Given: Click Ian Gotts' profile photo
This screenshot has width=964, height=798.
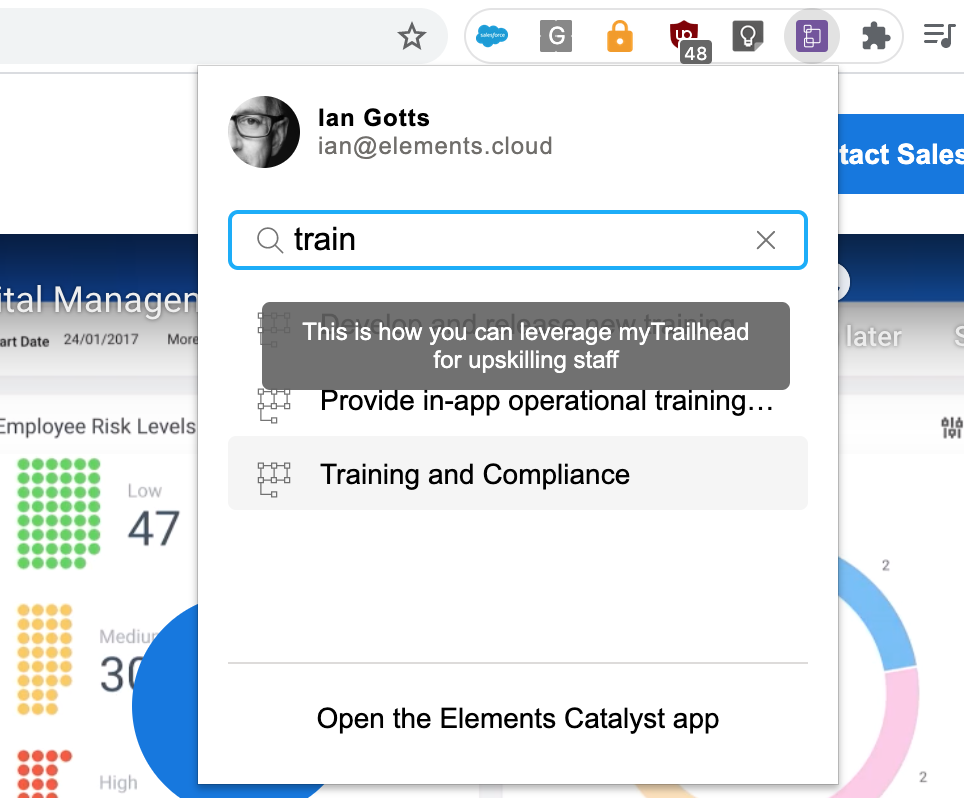Looking at the screenshot, I should (264, 132).
